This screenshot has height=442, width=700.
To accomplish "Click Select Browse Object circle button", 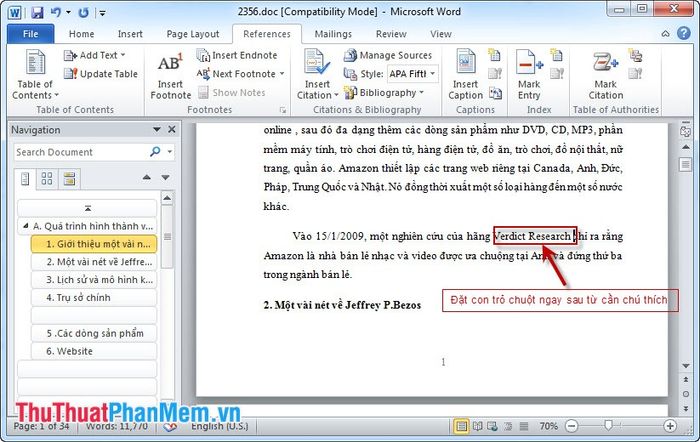I will click(685, 394).
